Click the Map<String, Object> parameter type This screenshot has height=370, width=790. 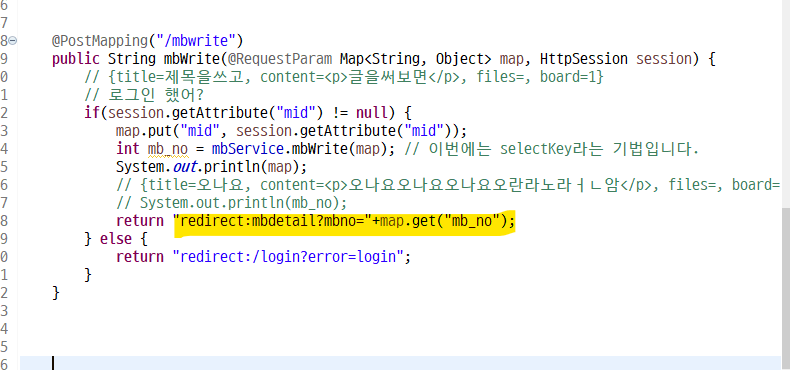tap(415, 59)
